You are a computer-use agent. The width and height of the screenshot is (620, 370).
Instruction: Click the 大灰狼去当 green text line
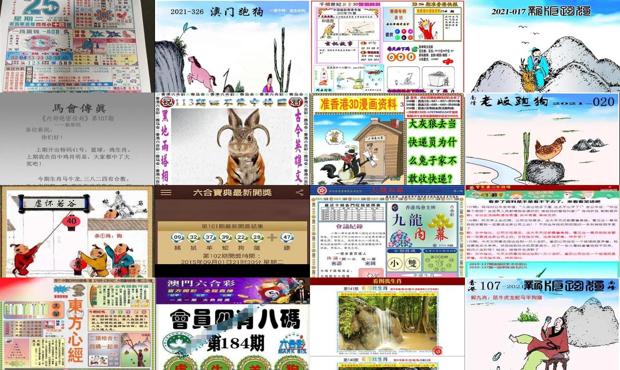[x=432, y=124]
